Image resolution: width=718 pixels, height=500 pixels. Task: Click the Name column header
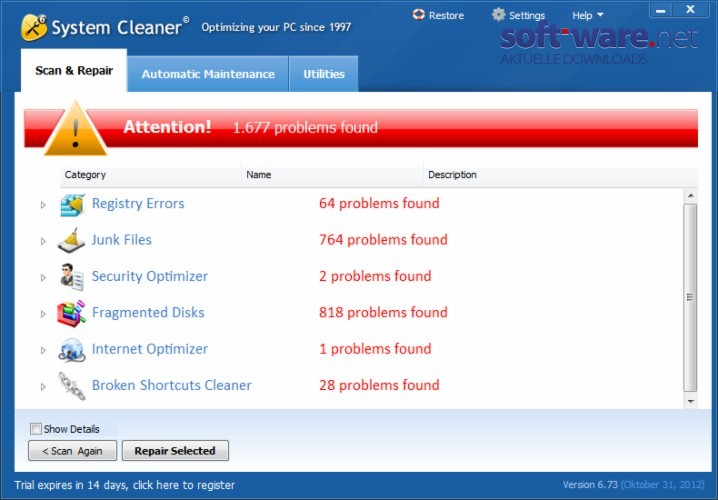[x=332, y=174]
